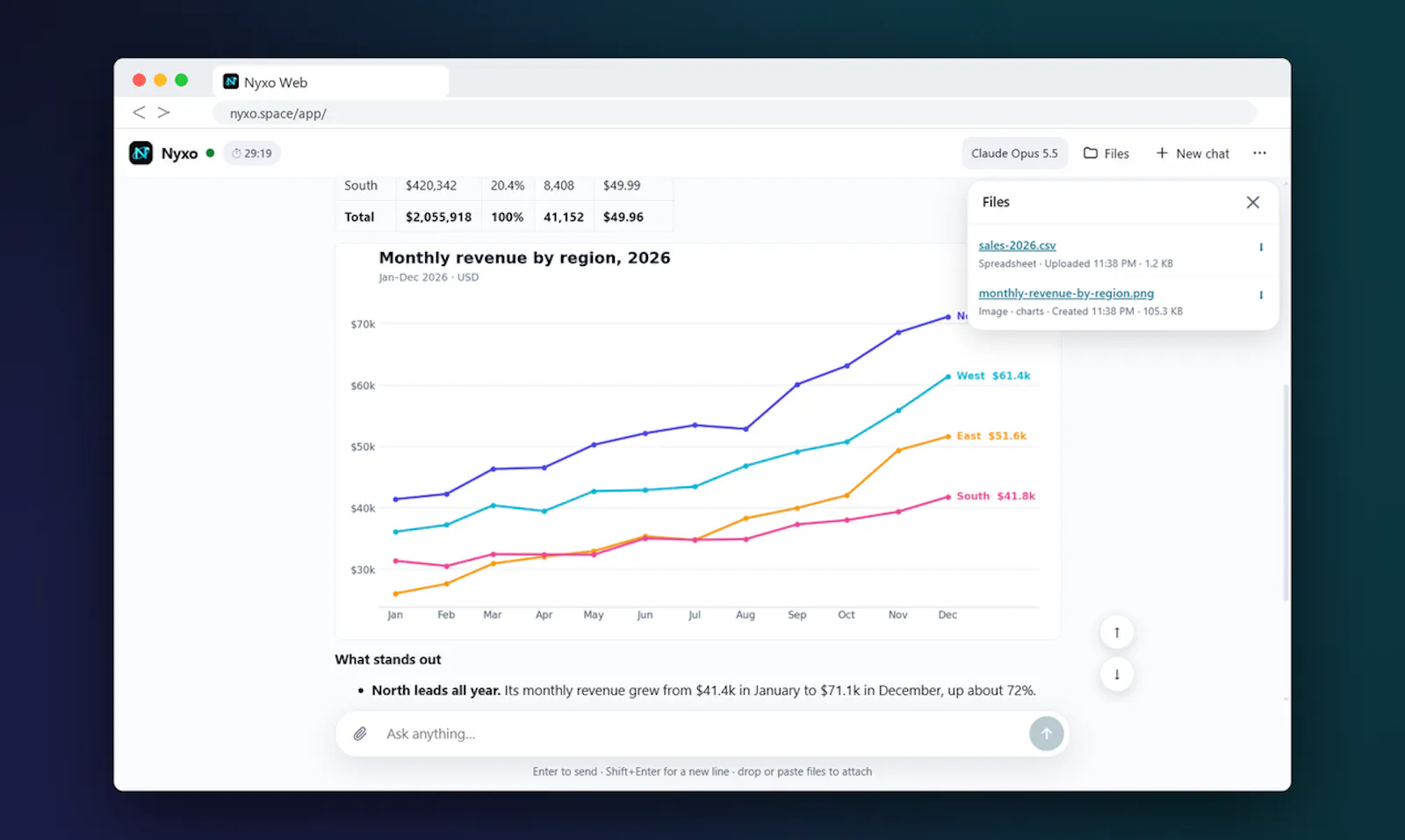The width and height of the screenshot is (1405, 840).
Task: Click the East $51.6k series label
Action: [x=991, y=436]
